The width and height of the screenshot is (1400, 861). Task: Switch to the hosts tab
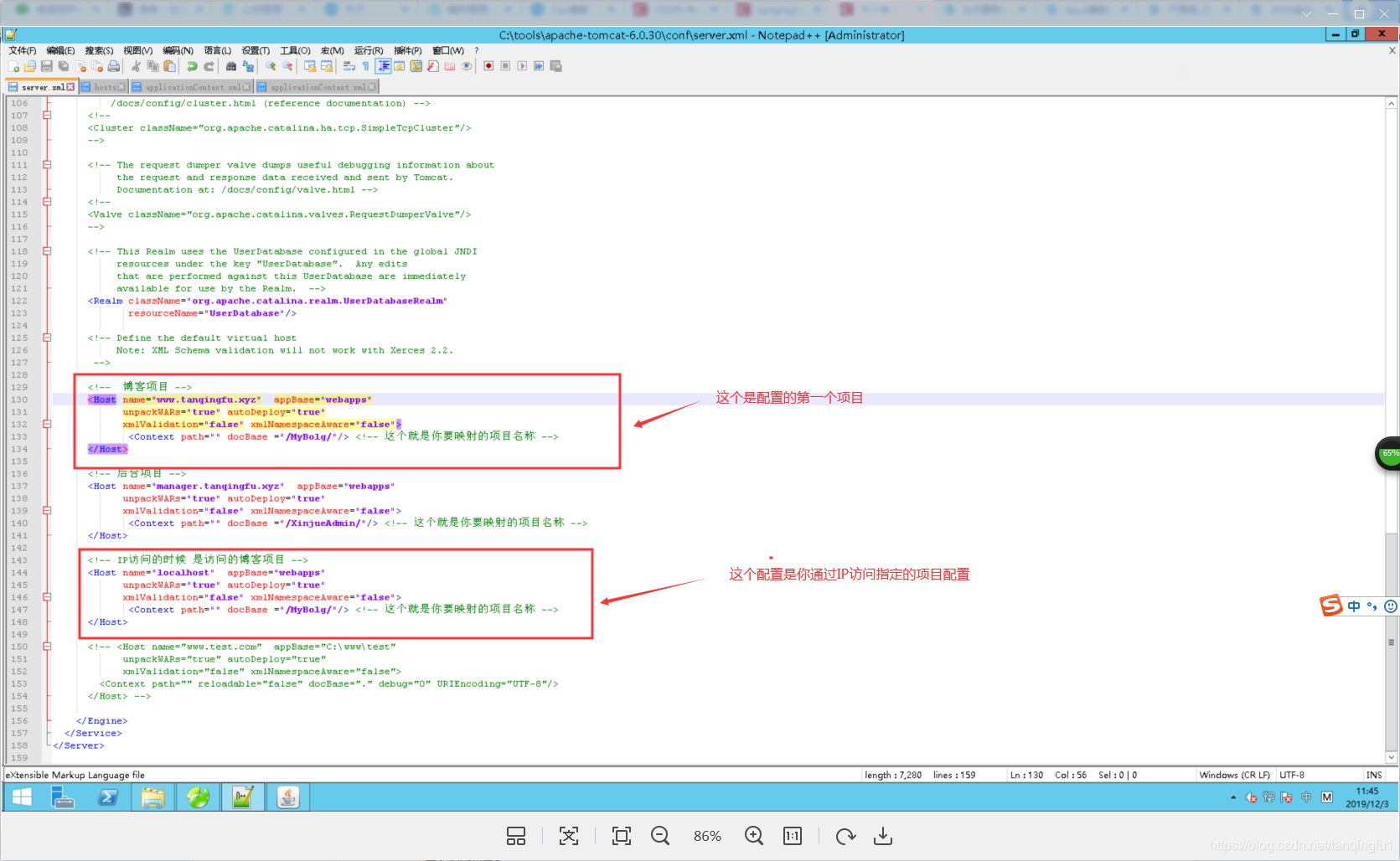(x=104, y=87)
